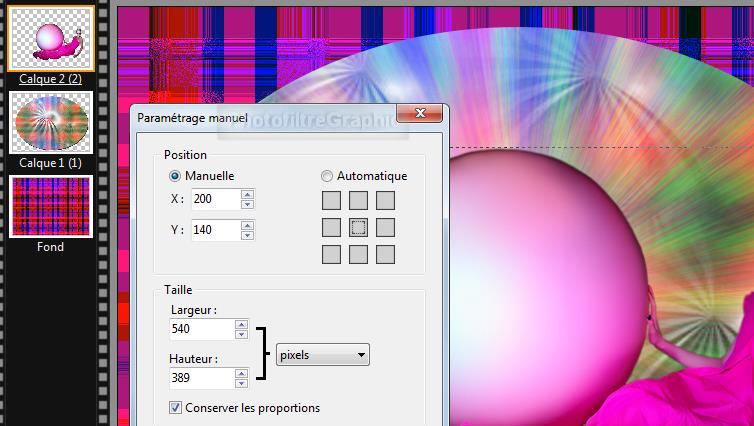Image resolution: width=754 pixels, height=426 pixels.
Task: Enable the Automatique position option
Action: point(327,175)
